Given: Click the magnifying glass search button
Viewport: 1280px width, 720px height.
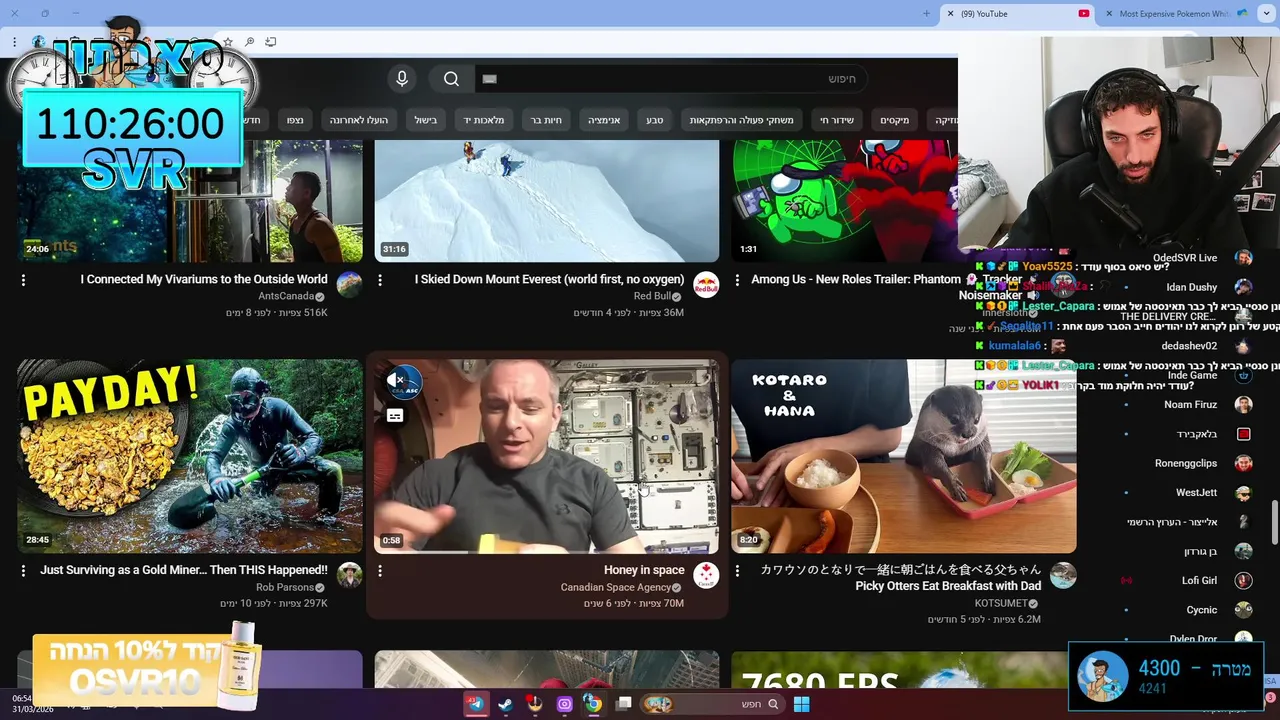Looking at the screenshot, I should [451, 79].
